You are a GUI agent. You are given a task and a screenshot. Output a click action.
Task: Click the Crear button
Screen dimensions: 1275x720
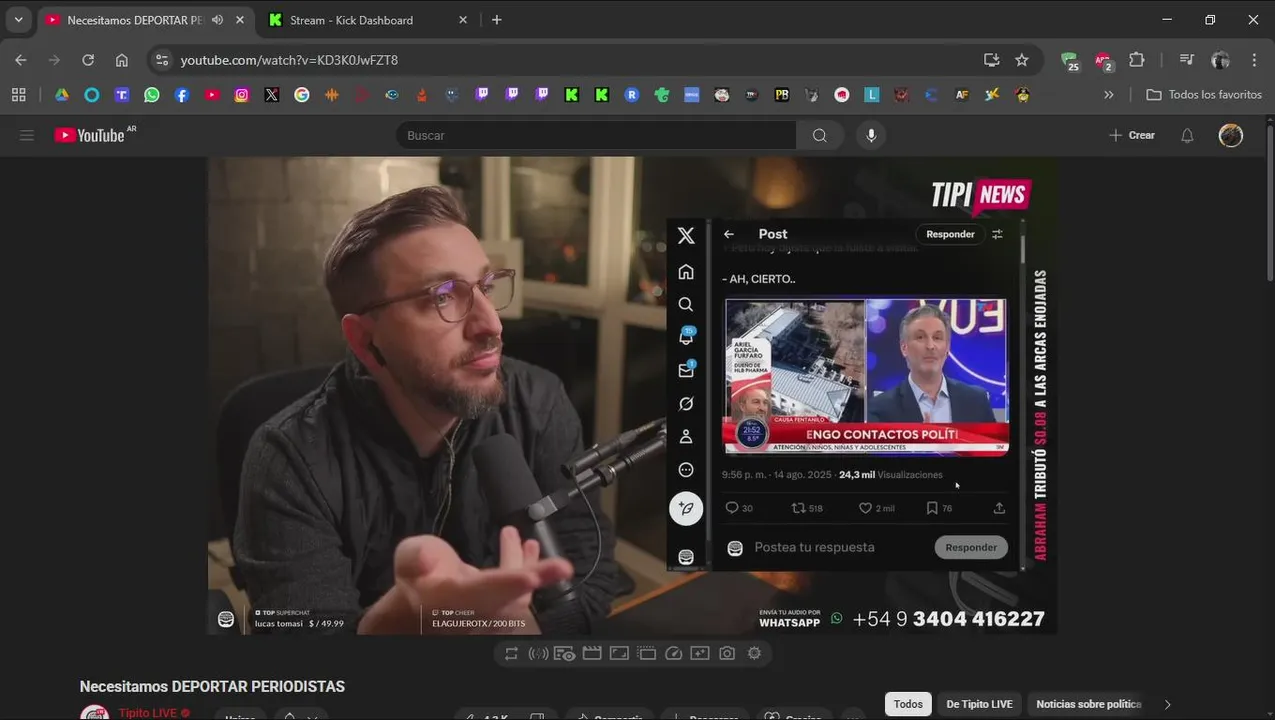[x=1131, y=135]
